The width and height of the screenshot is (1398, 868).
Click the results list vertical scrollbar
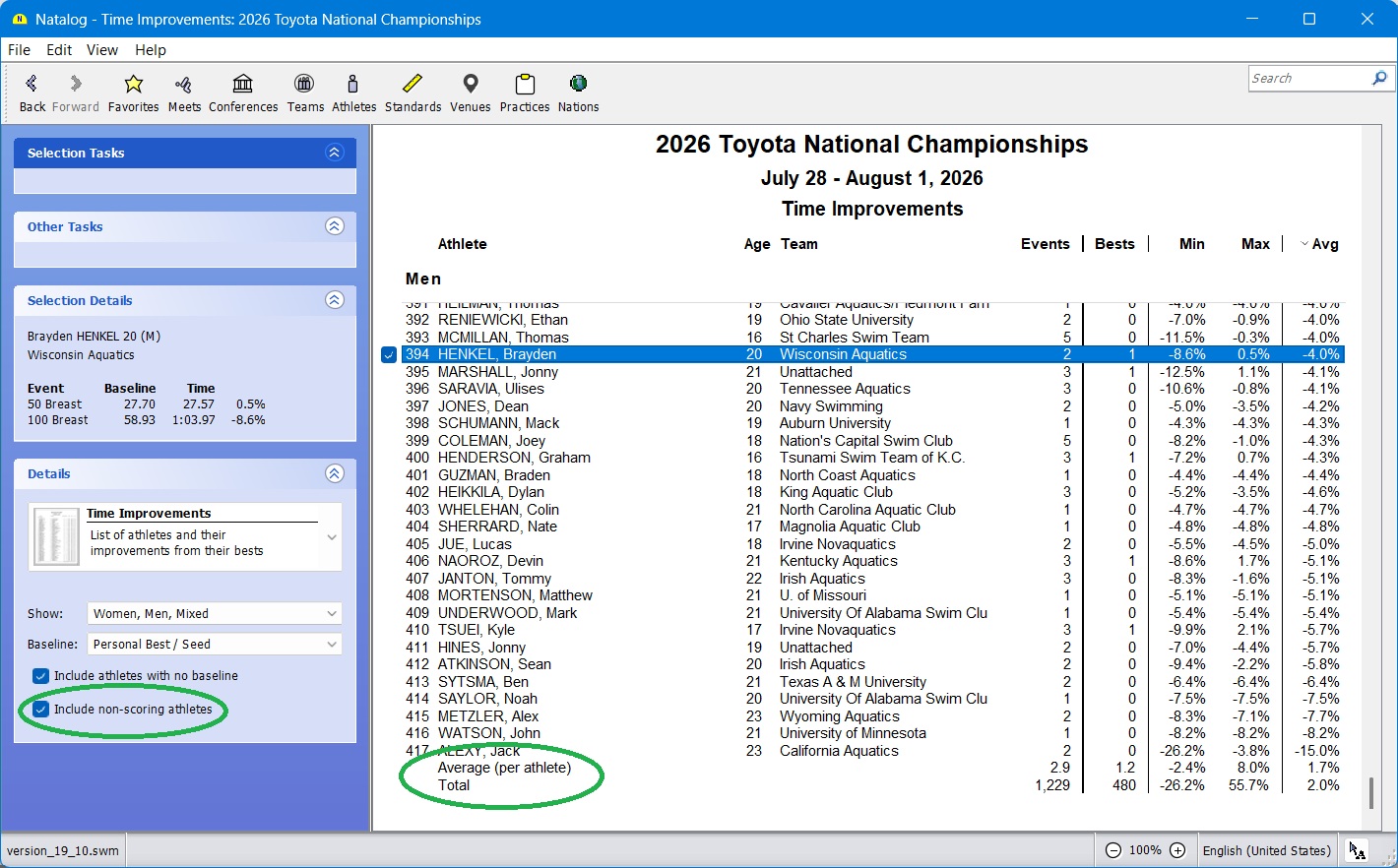click(1370, 793)
